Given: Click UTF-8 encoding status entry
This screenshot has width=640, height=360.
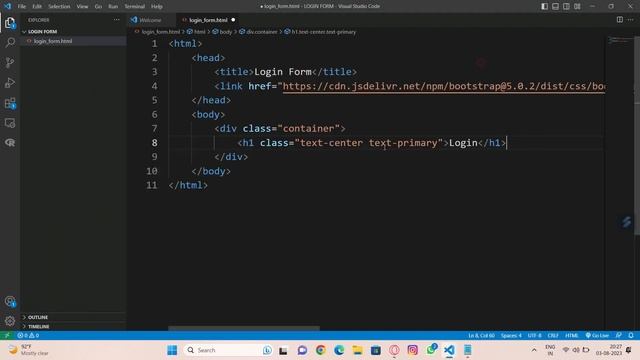Looking at the screenshot, I should [x=535, y=335].
